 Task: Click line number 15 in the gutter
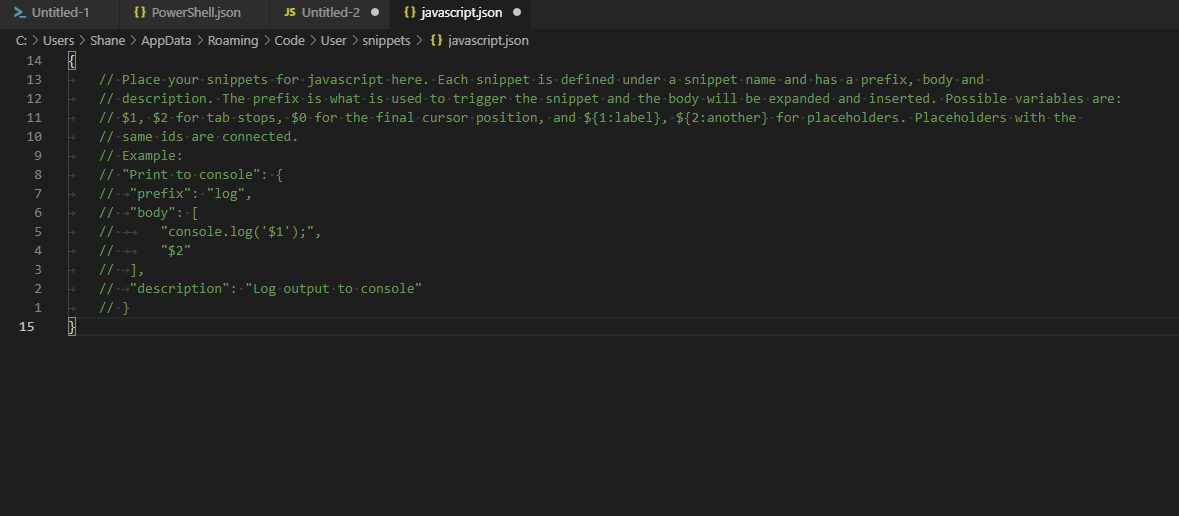[x=26, y=326]
